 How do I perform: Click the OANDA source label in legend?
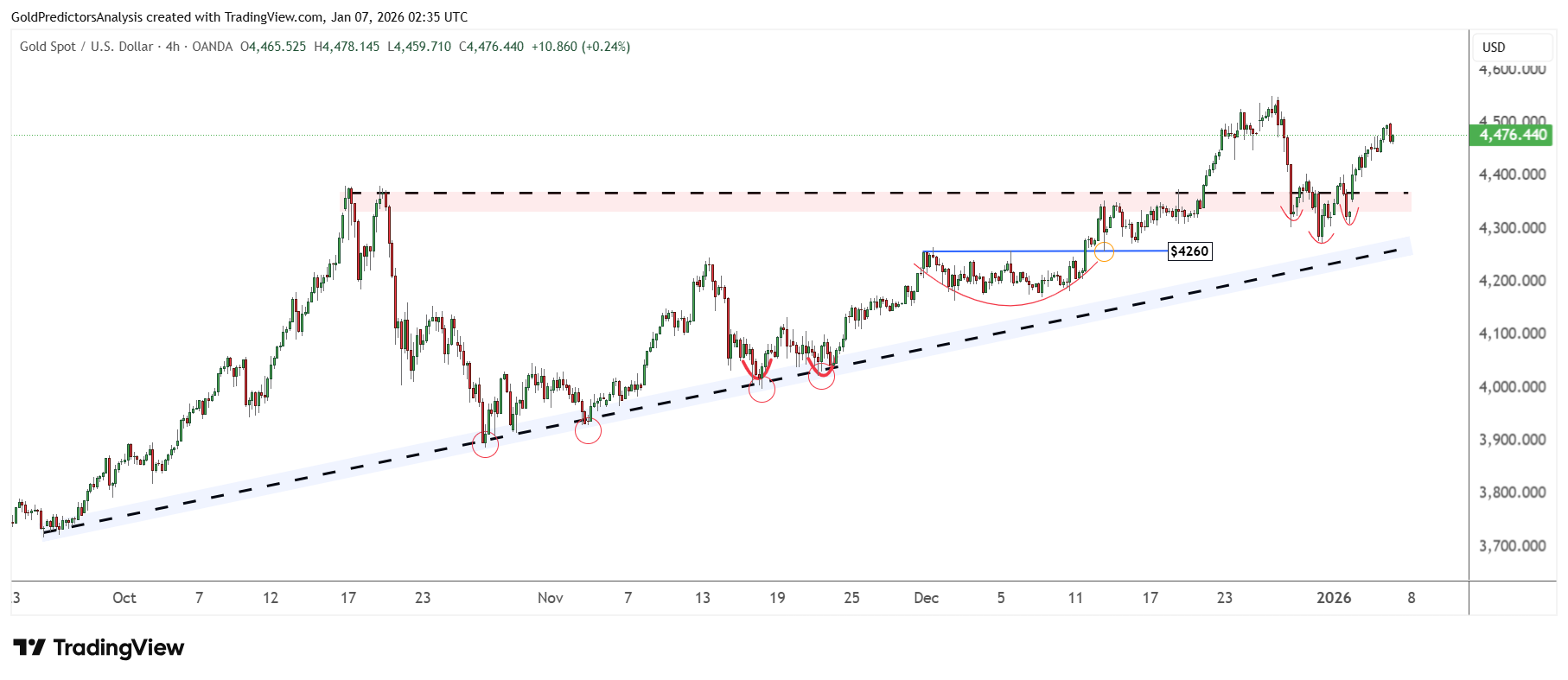click(213, 47)
